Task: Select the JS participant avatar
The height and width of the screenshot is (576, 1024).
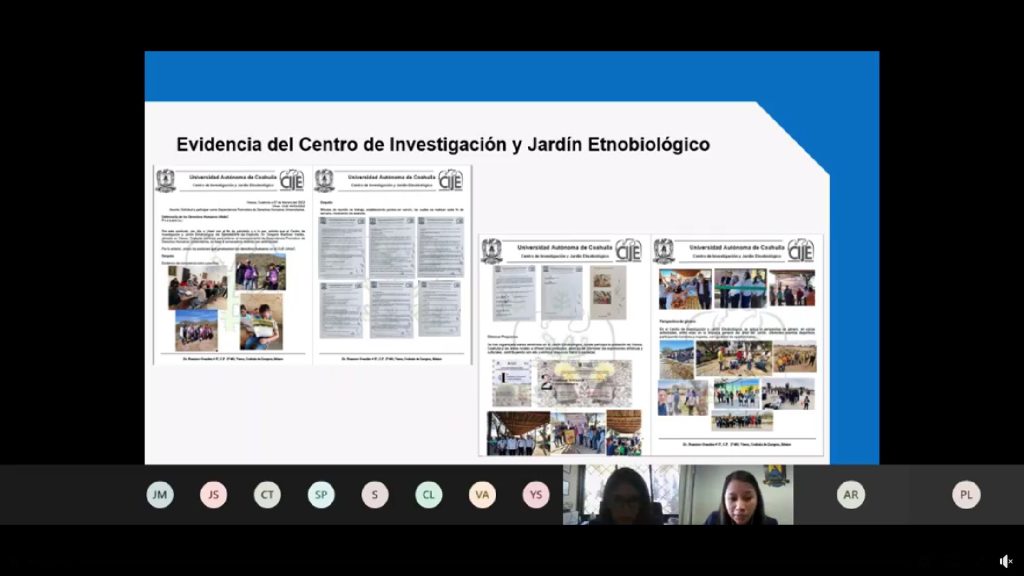Action: tap(213, 495)
